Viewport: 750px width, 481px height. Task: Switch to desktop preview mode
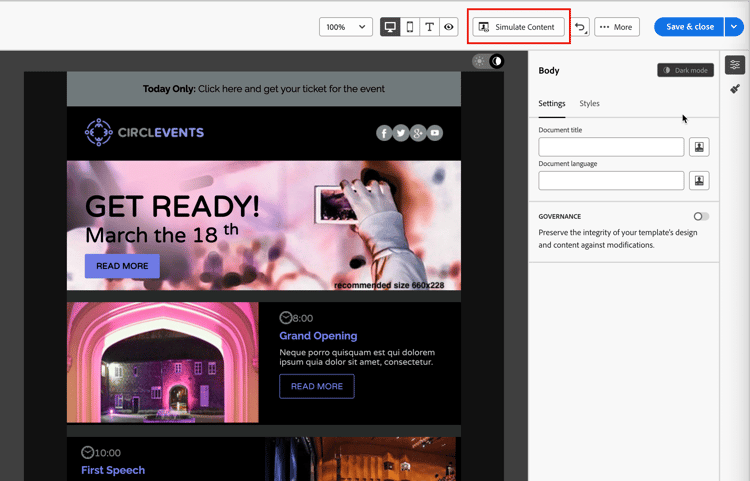390,27
